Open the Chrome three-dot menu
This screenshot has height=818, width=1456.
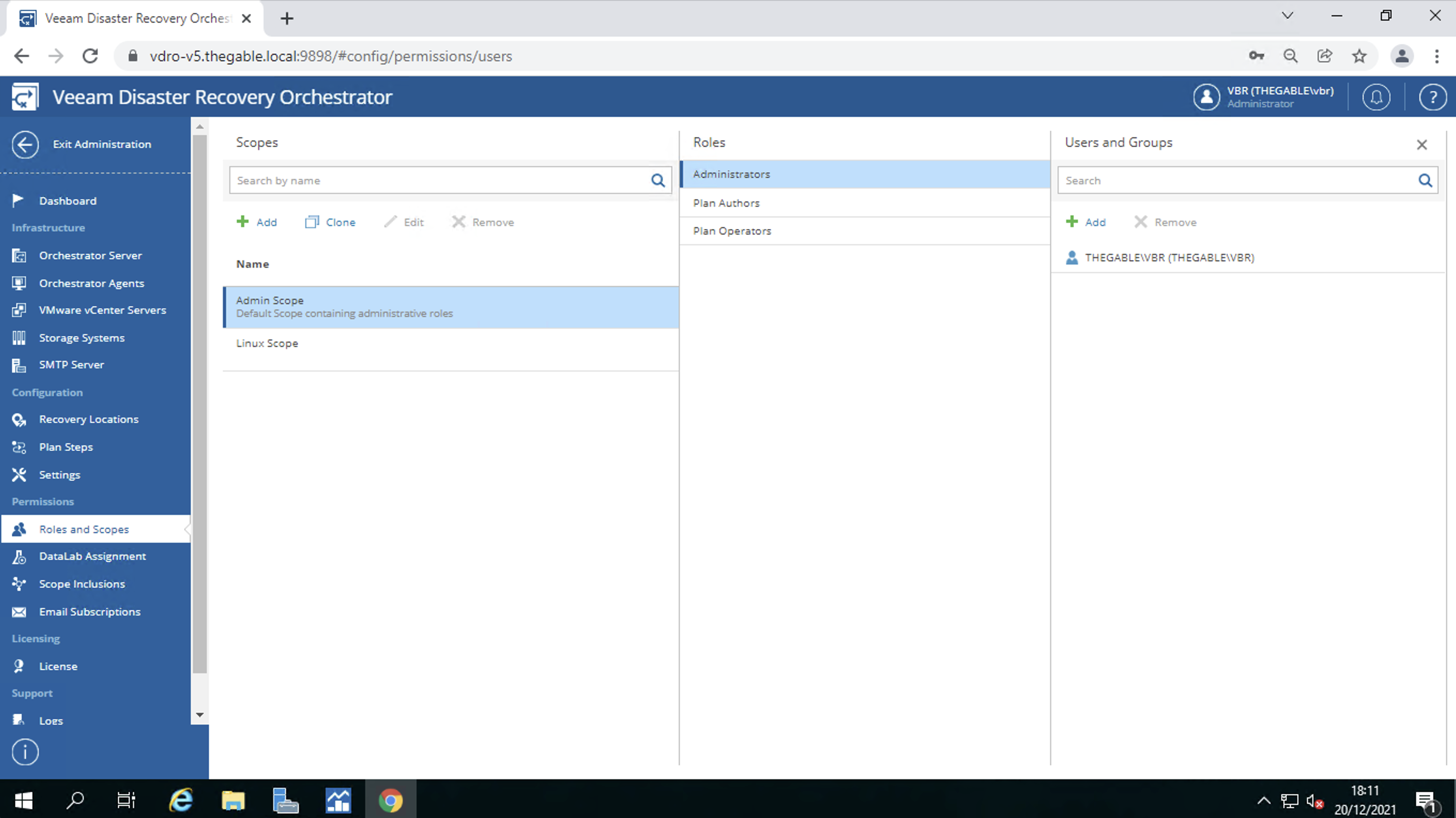pos(1437,56)
